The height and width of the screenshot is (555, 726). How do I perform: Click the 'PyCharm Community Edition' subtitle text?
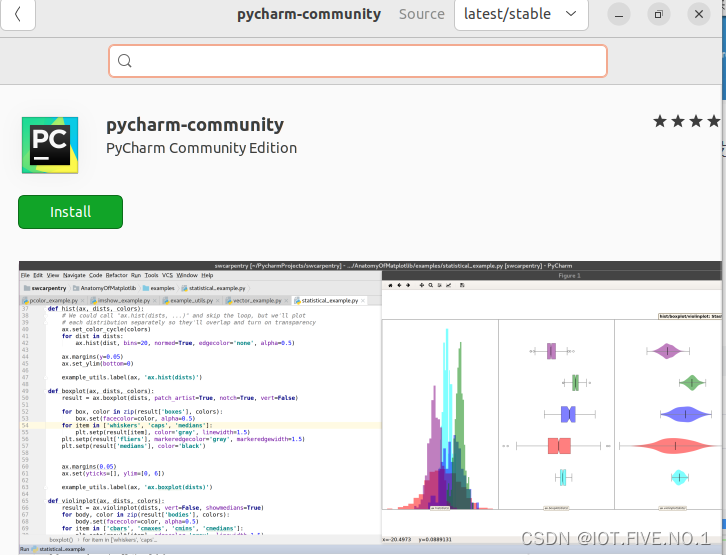pyautogui.click(x=201, y=148)
